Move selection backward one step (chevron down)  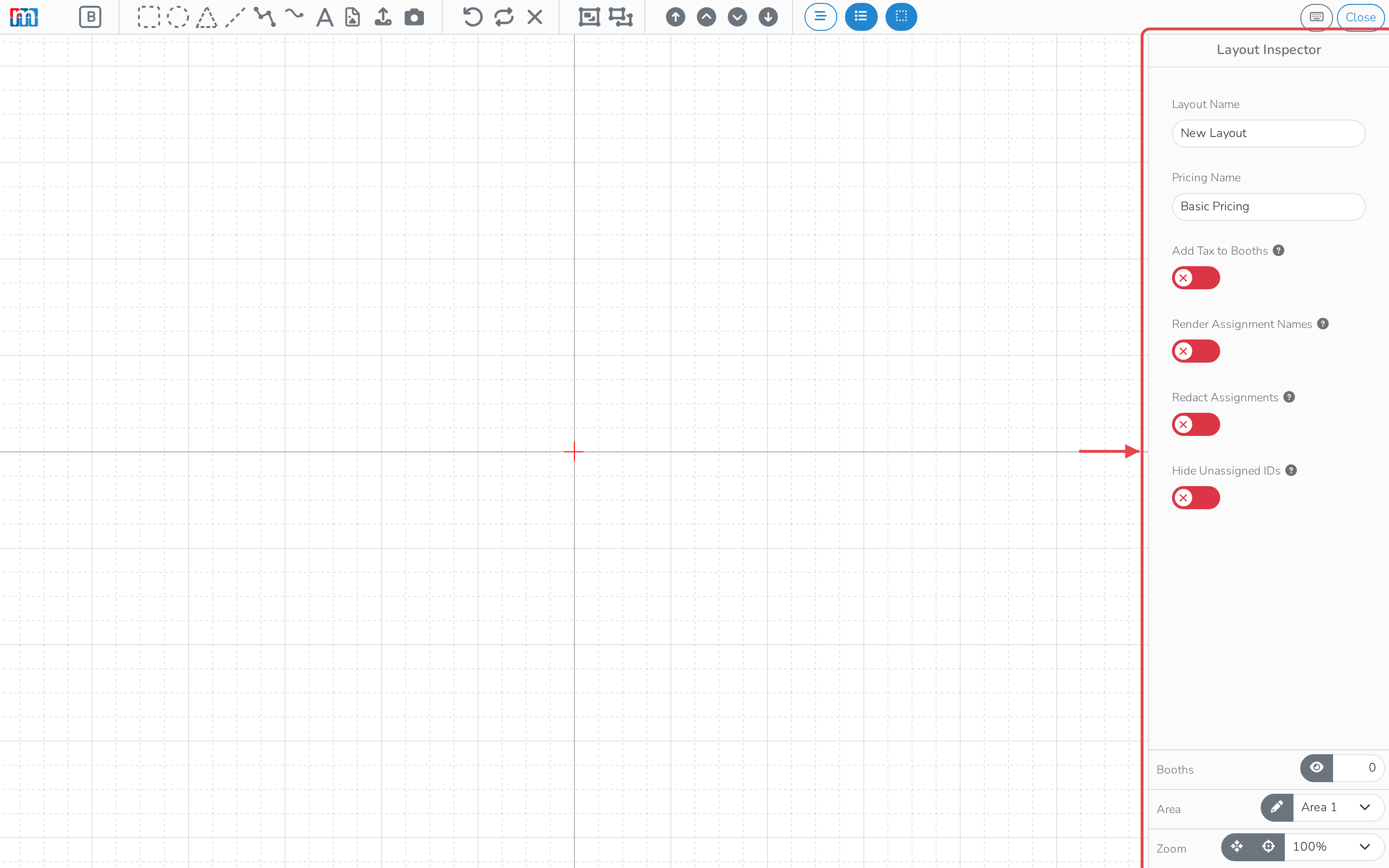pyautogui.click(x=737, y=17)
